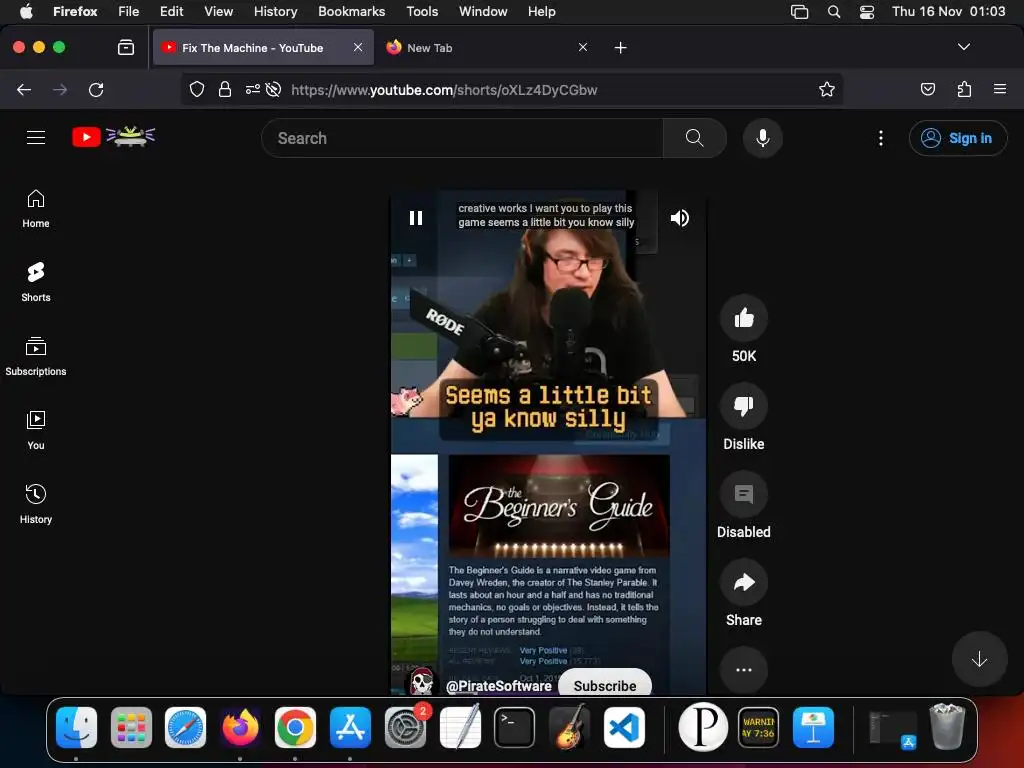Image resolution: width=1024 pixels, height=768 pixels.
Task: Open Firefox application hamburger menu
Action: click(x=999, y=89)
